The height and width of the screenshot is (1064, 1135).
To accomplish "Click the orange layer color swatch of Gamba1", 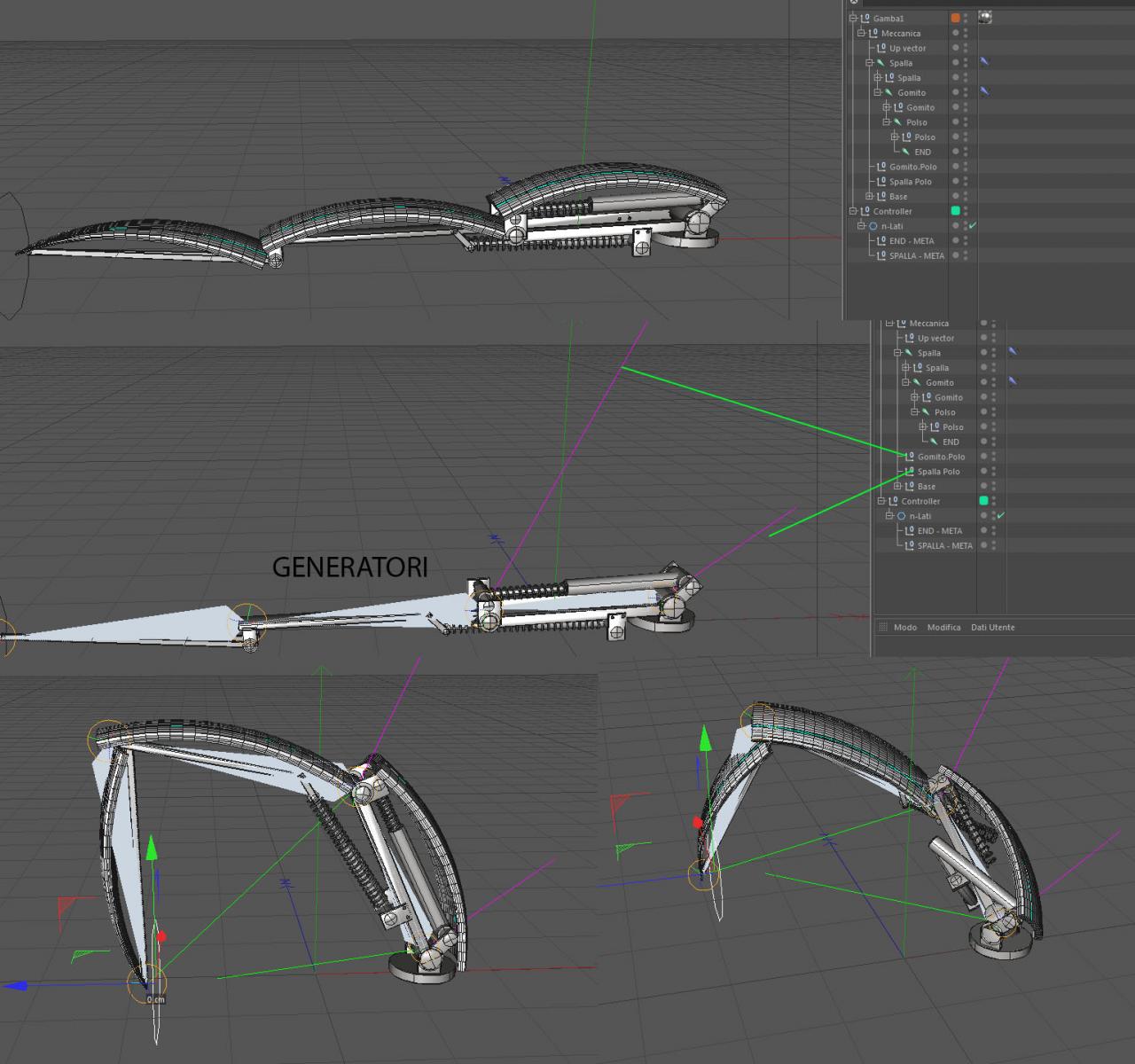I will (955, 18).
